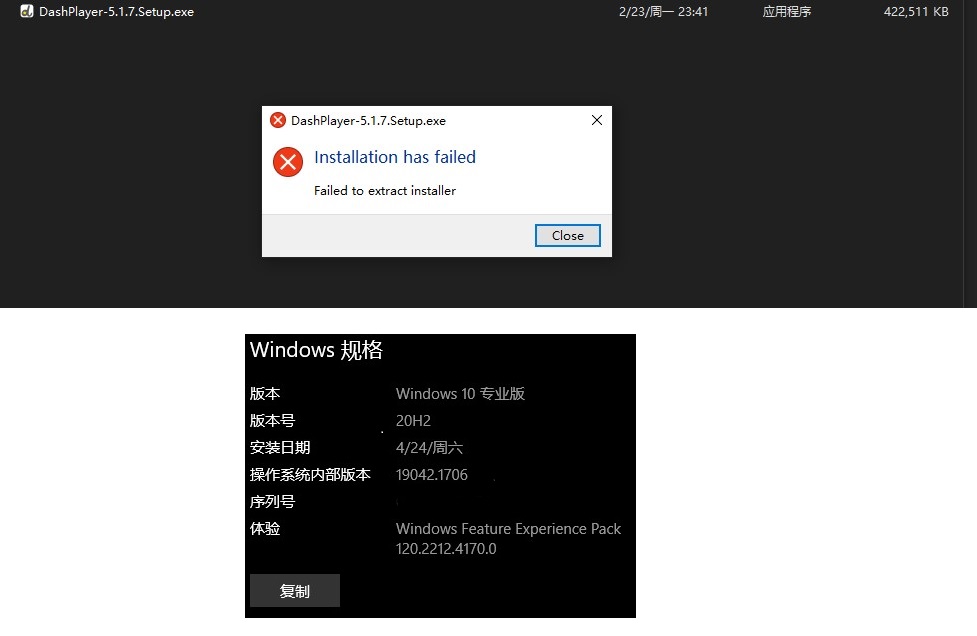Click the install date 4/24/周六 value
This screenshot has width=977, height=636.
[429, 448]
